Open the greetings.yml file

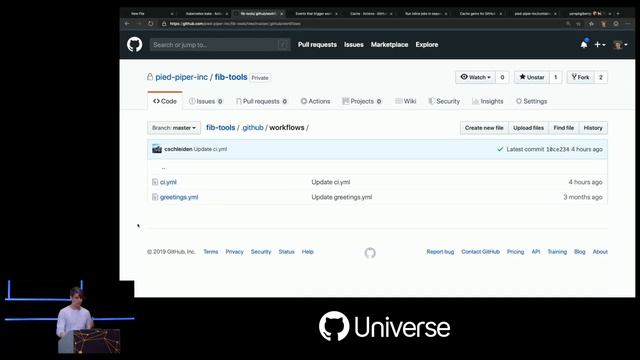[179, 197]
